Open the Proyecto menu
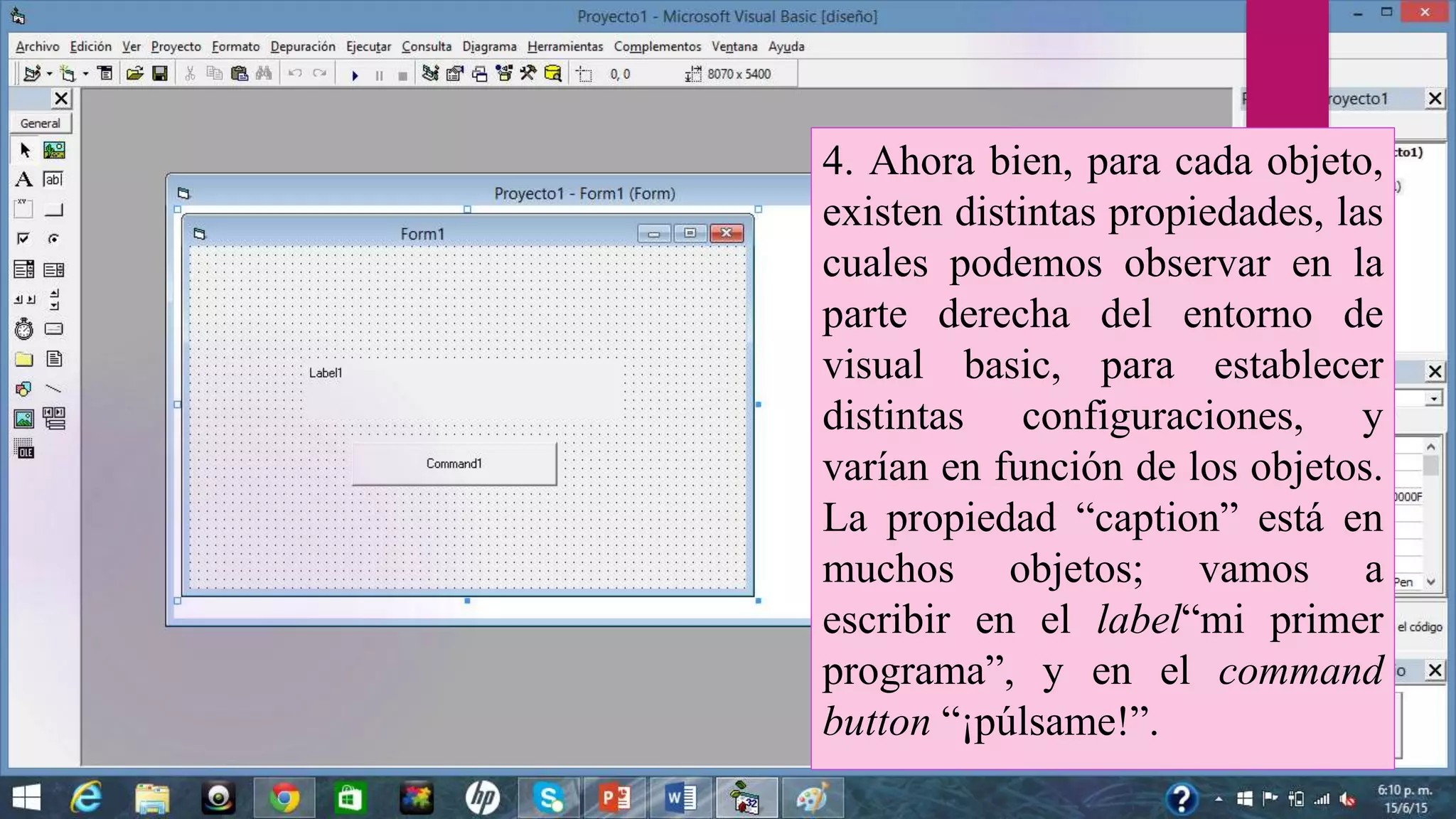Screen dimensions: 1456x819 coord(176,46)
